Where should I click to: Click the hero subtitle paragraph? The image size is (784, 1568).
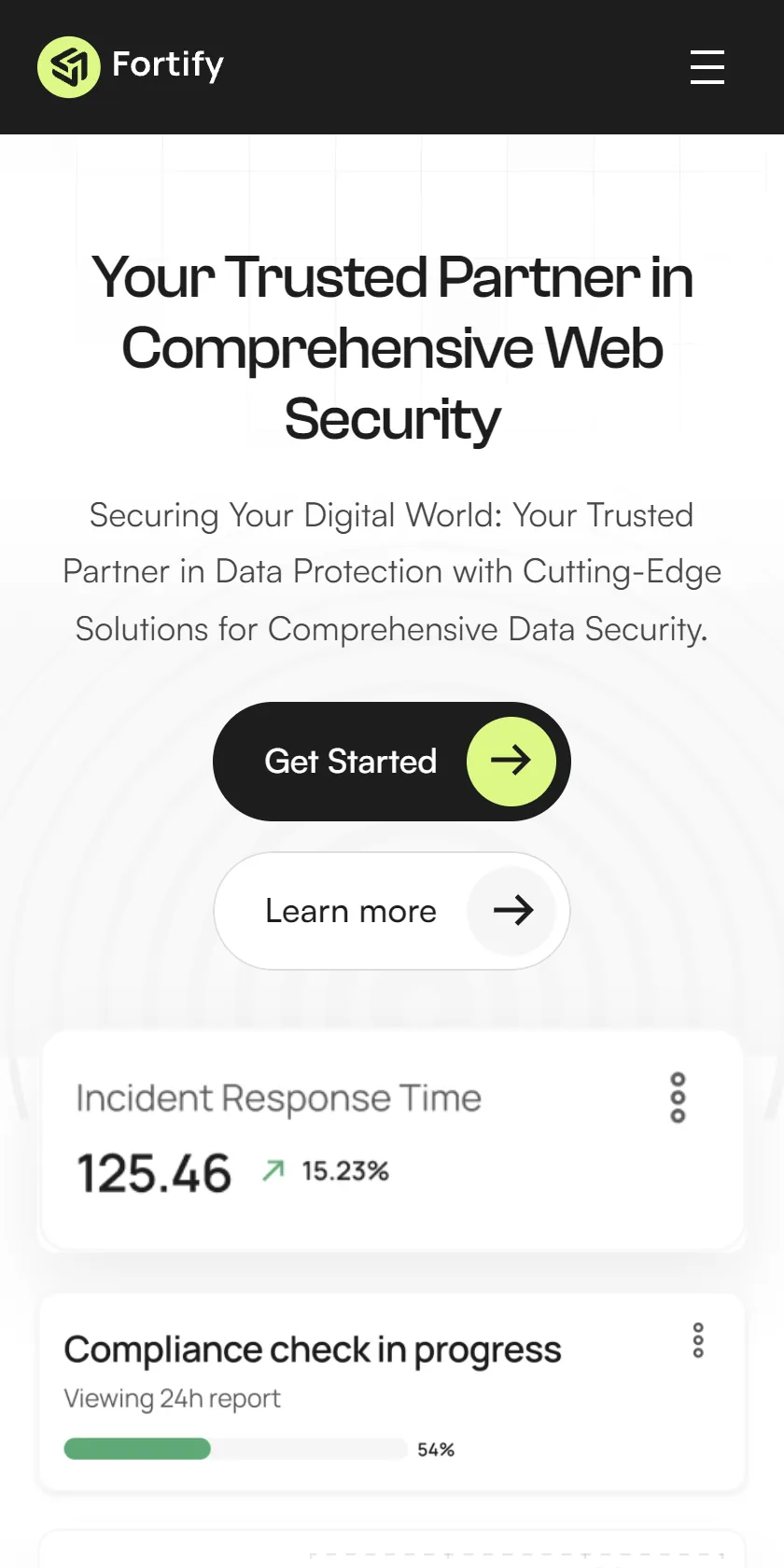tap(392, 572)
